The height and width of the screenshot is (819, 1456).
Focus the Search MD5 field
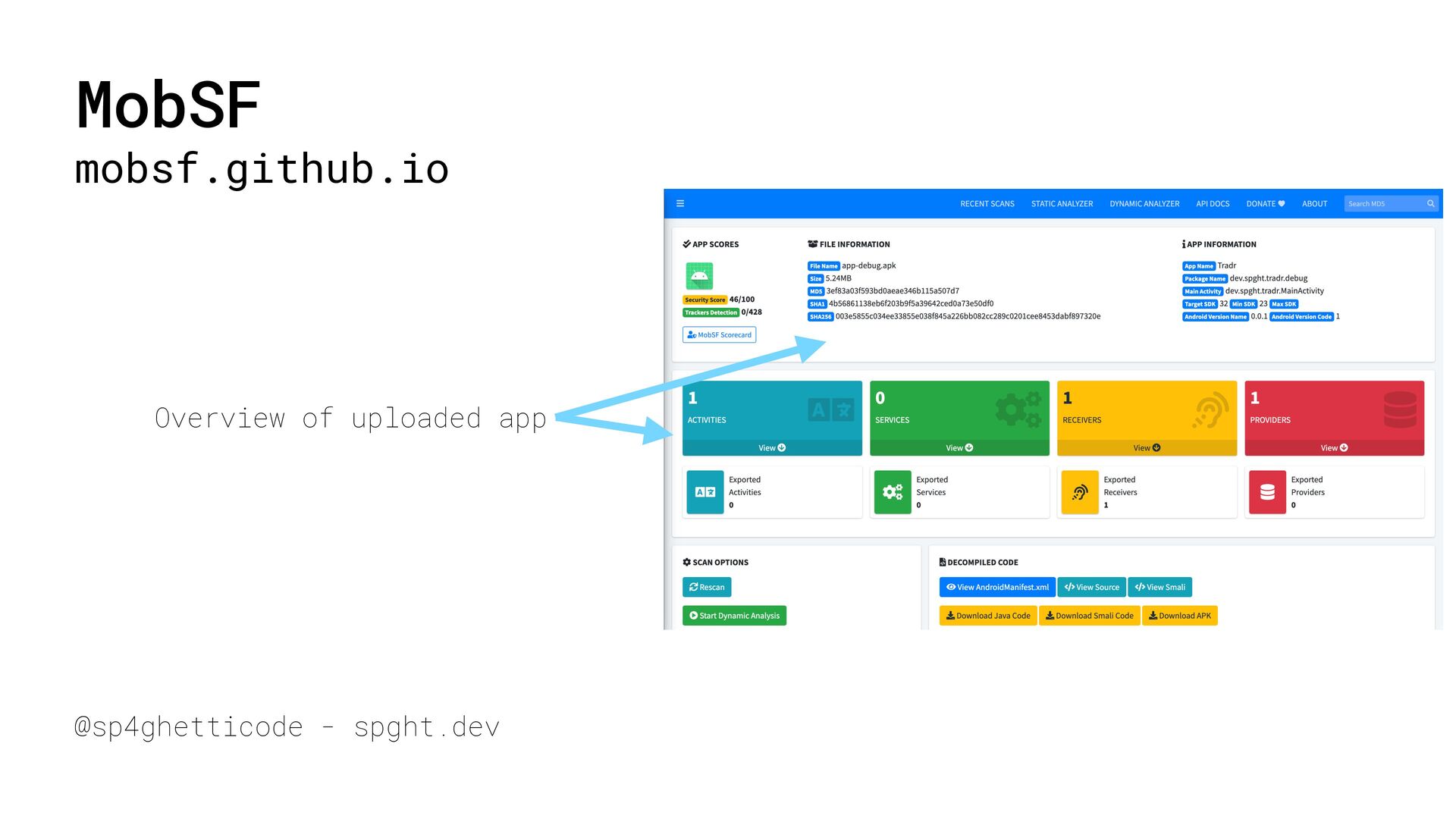coord(1383,203)
